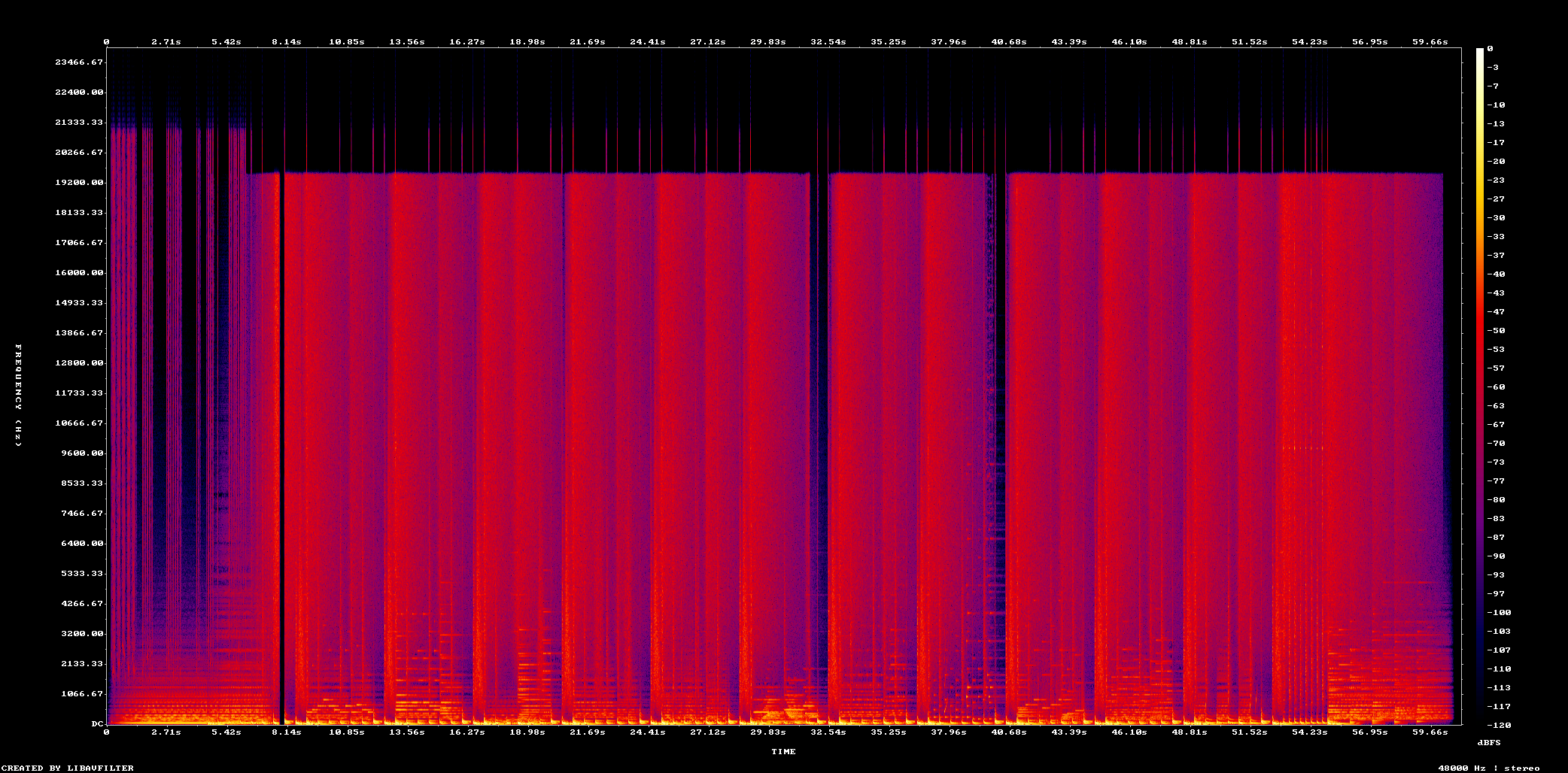Select the -3 dBFS scale value
Screen dimensions: 1568x773
1493,68
